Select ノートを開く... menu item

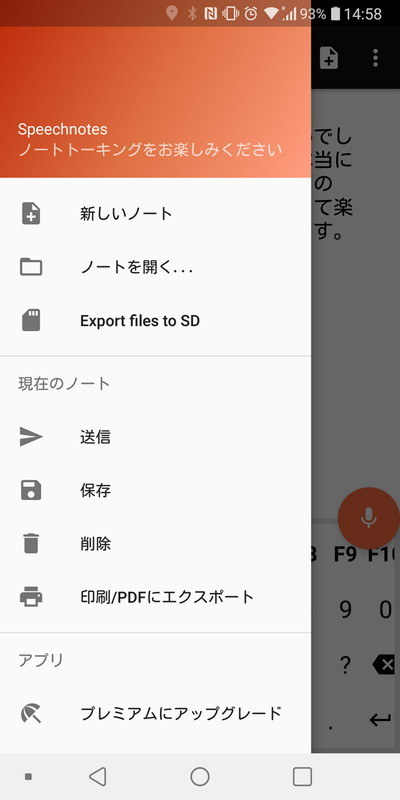(x=156, y=267)
